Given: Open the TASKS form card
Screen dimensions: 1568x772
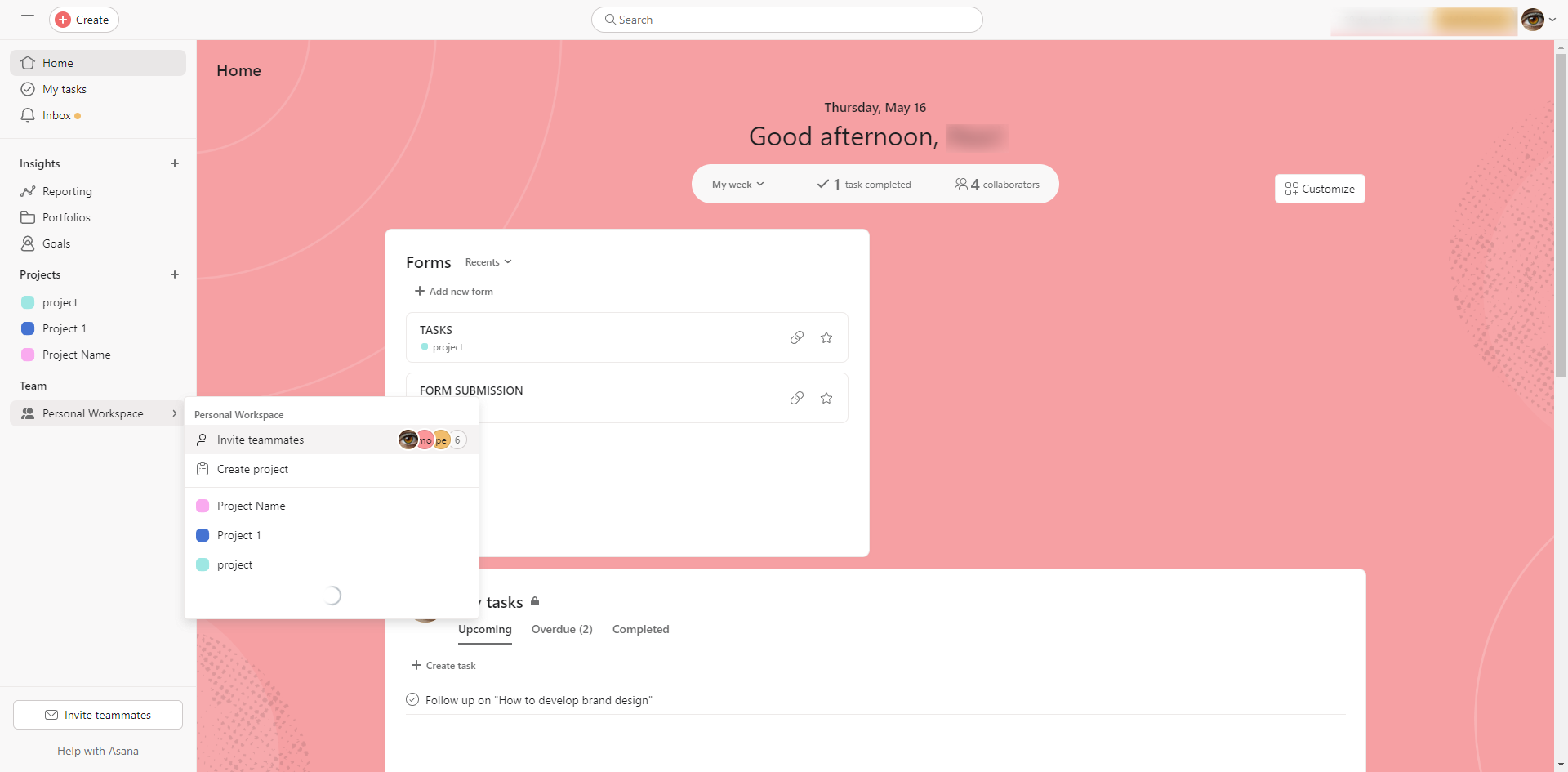Looking at the screenshot, I should coord(627,337).
